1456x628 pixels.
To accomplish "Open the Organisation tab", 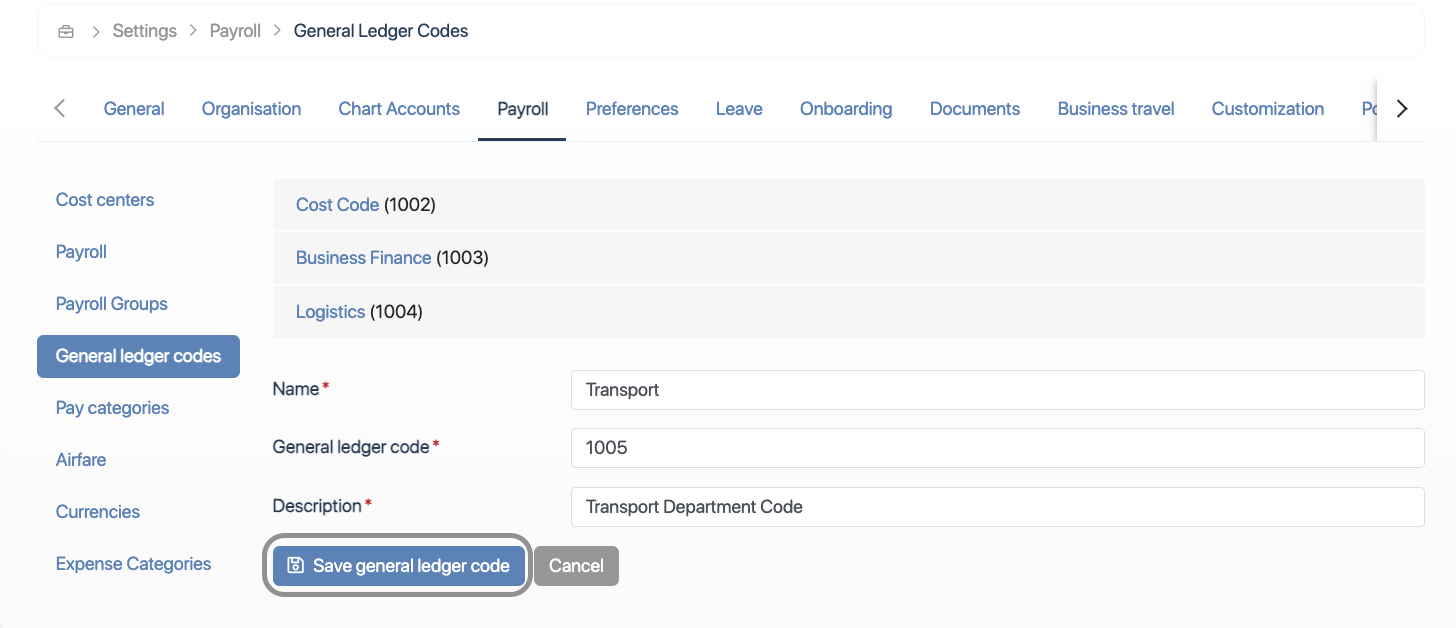I will pos(251,109).
